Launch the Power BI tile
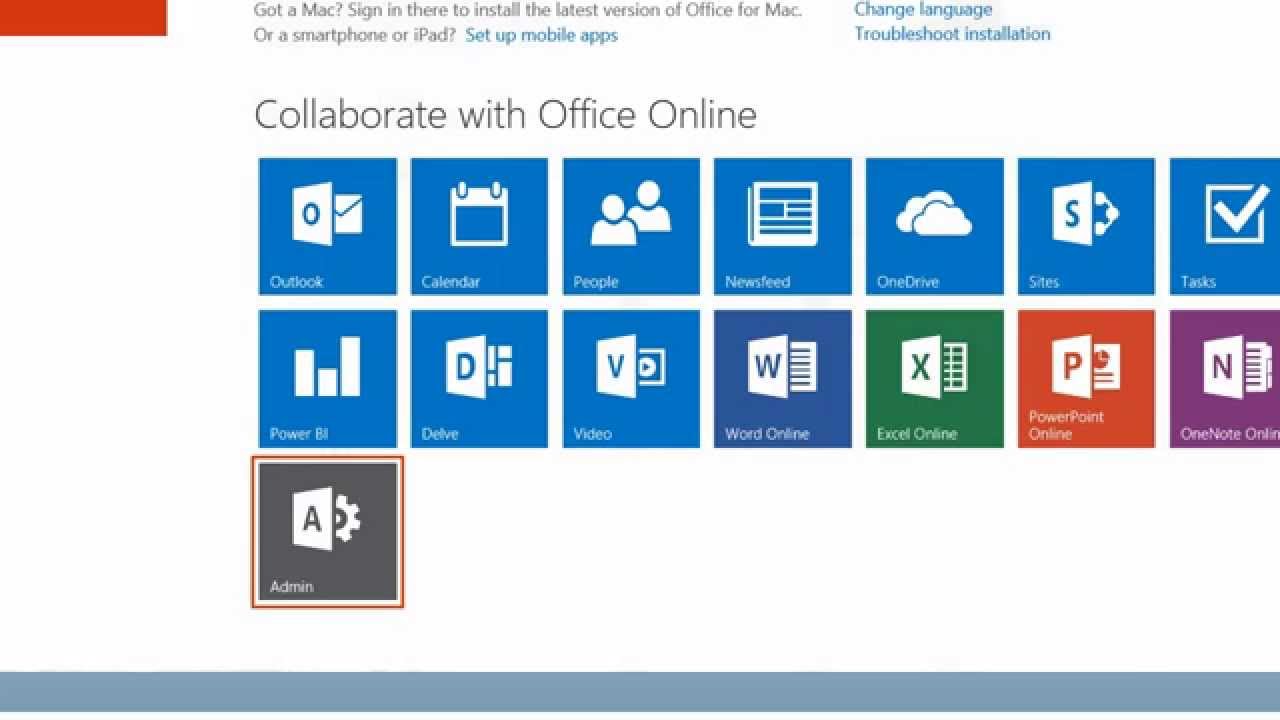This screenshot has width=1280, height=720. [x=328, y=379]
